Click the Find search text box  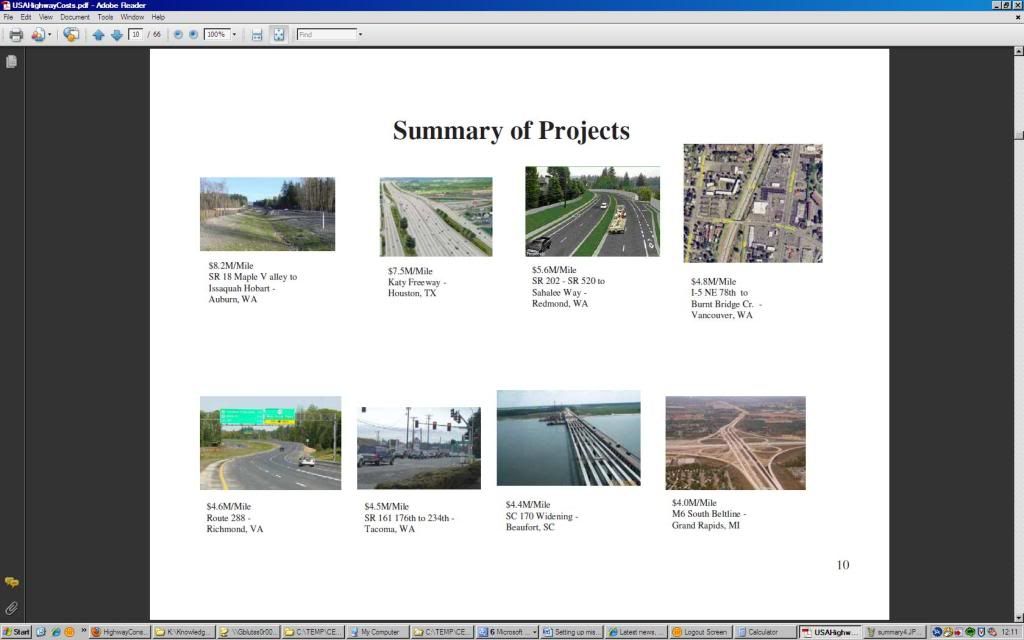coord(326,34)
